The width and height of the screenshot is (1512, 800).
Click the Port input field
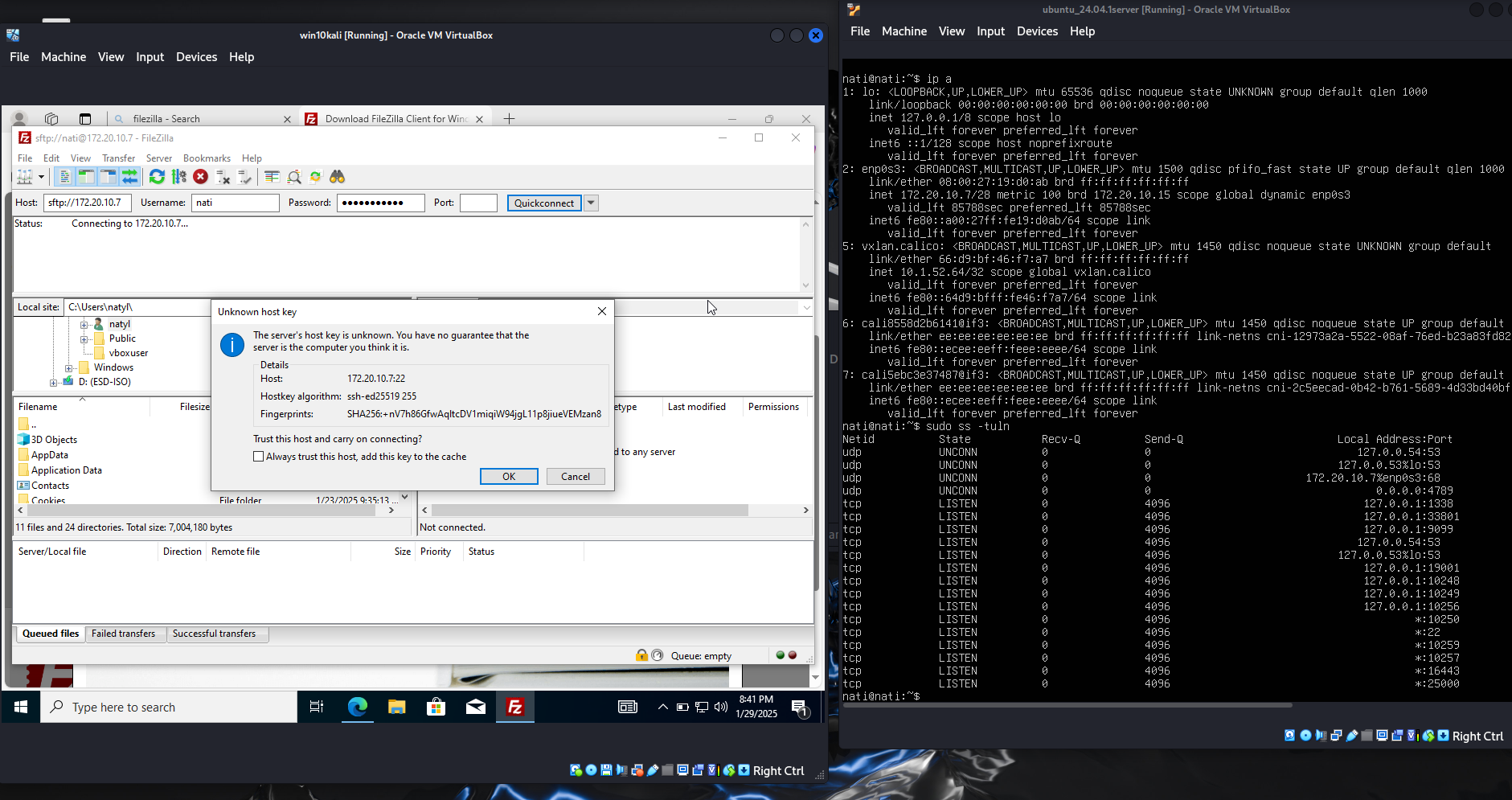pos(478,203)
